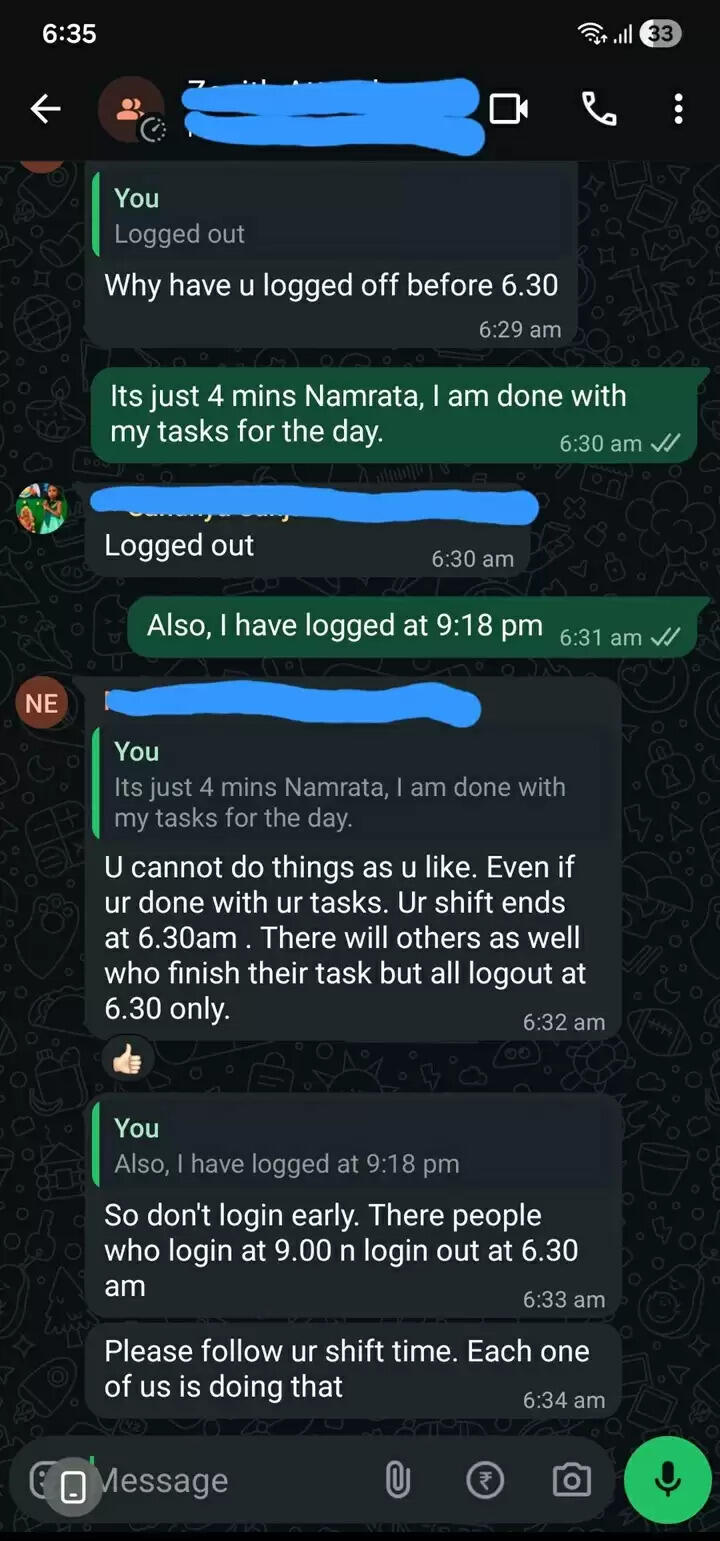
Task: Open the three-dot more options menu
Action: pos(678,109)
